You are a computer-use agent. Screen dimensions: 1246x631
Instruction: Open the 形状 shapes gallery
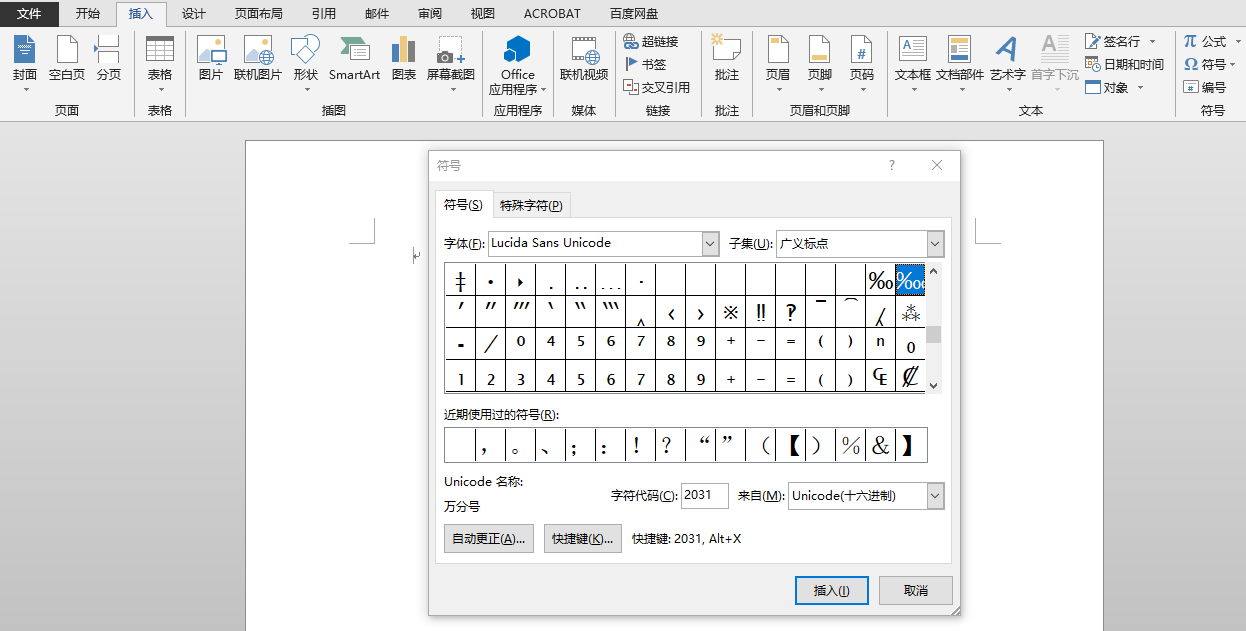click(305, 65)
